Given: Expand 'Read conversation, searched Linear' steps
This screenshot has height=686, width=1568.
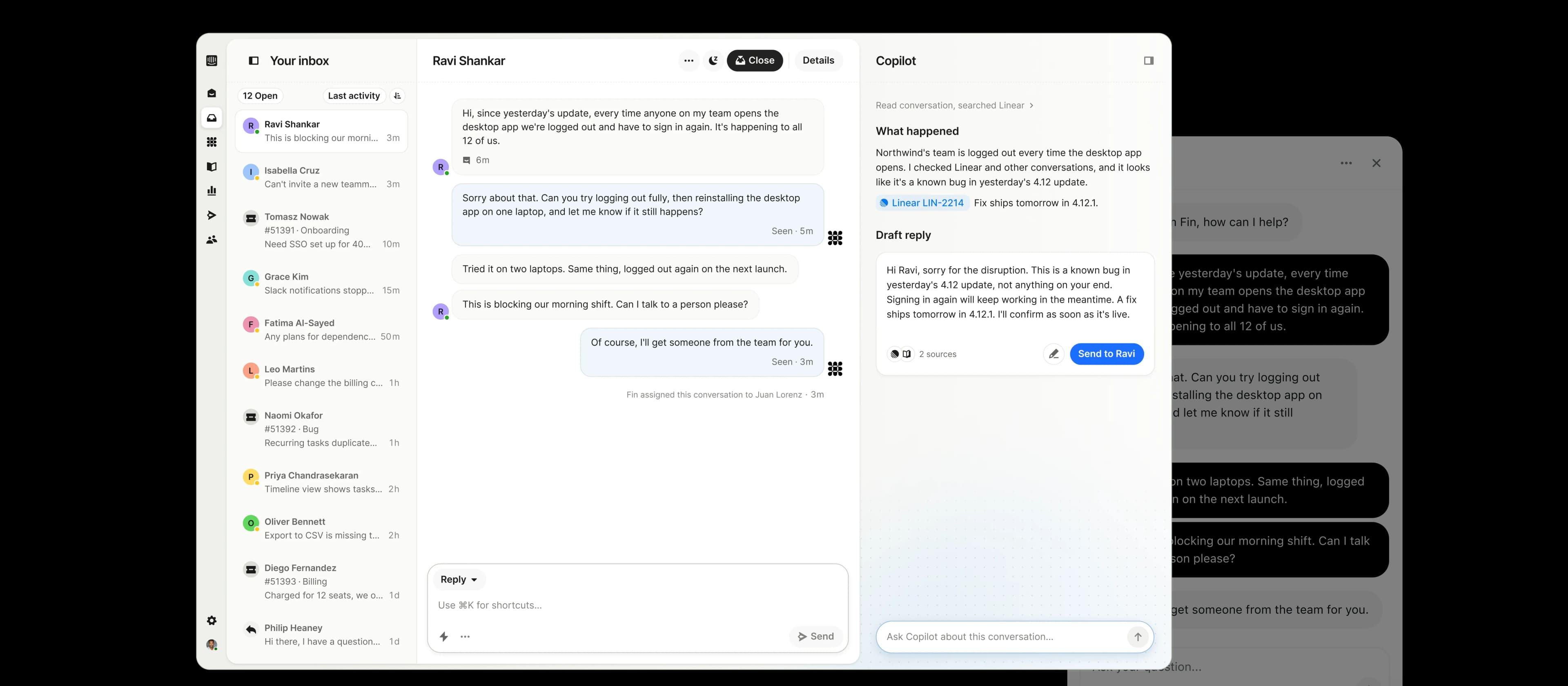Looking at the screenshot, I should tap(954, 105).
